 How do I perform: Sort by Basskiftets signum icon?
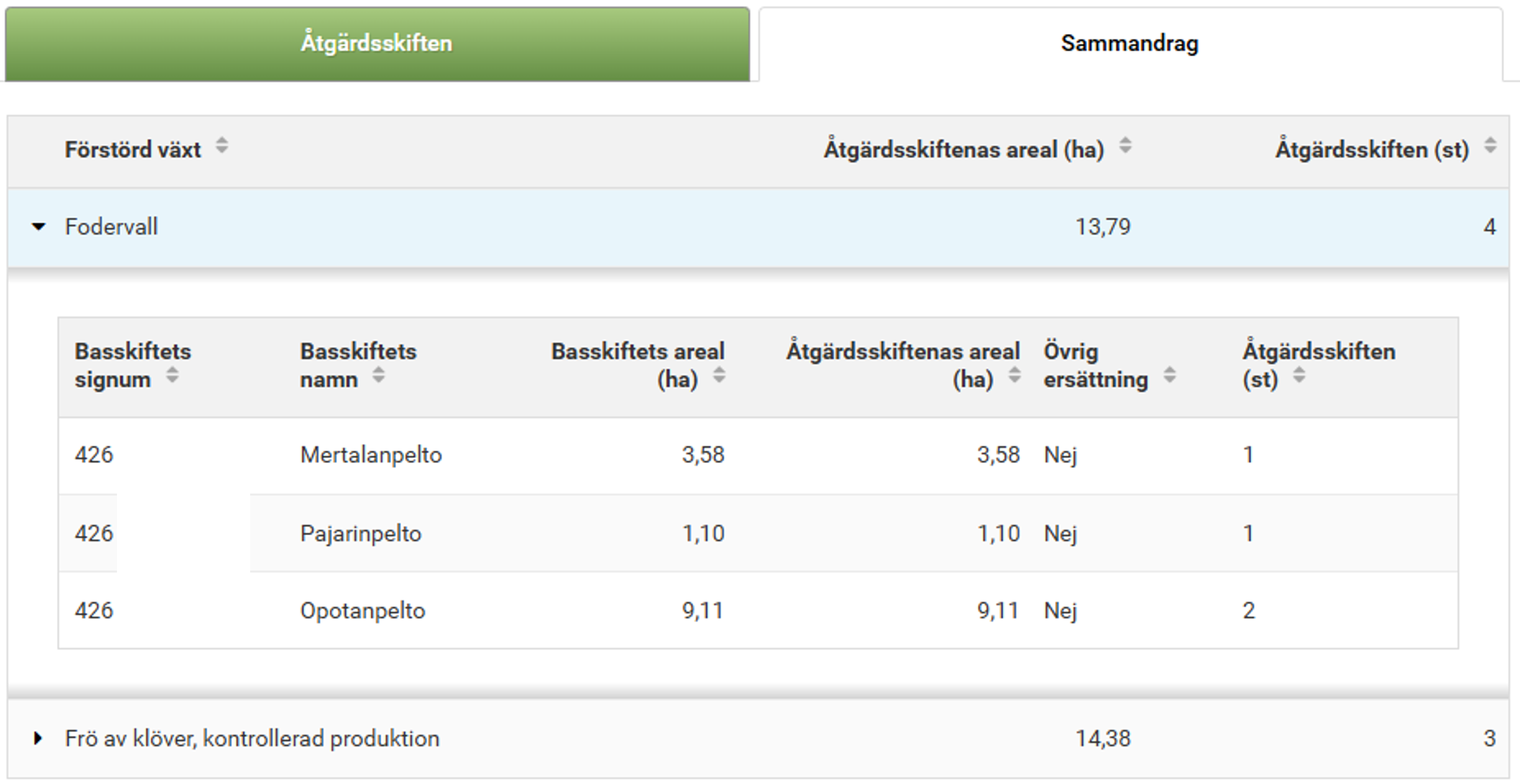[172, 375]
